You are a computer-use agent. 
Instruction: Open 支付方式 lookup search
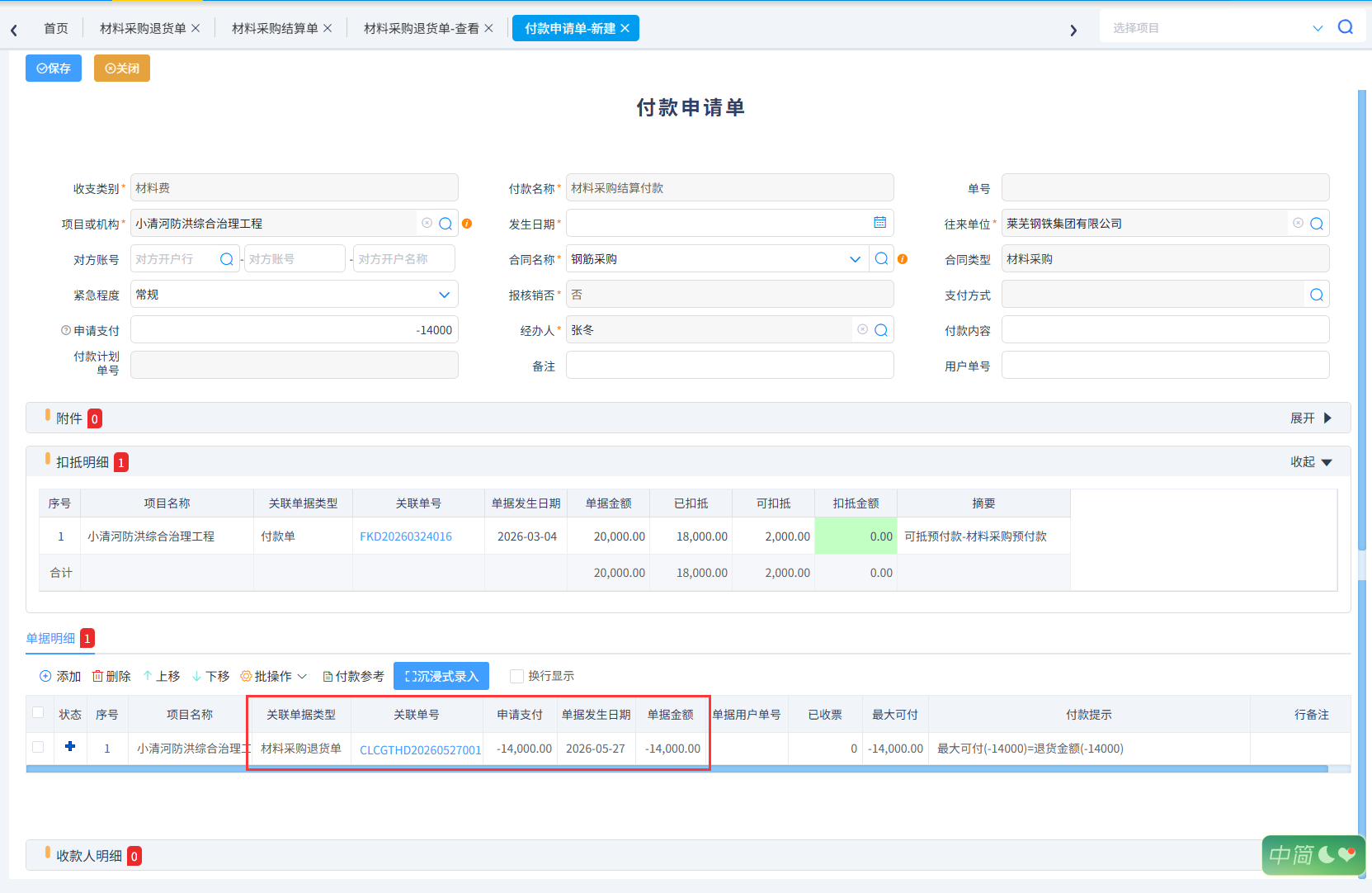tap(1317, 295)
